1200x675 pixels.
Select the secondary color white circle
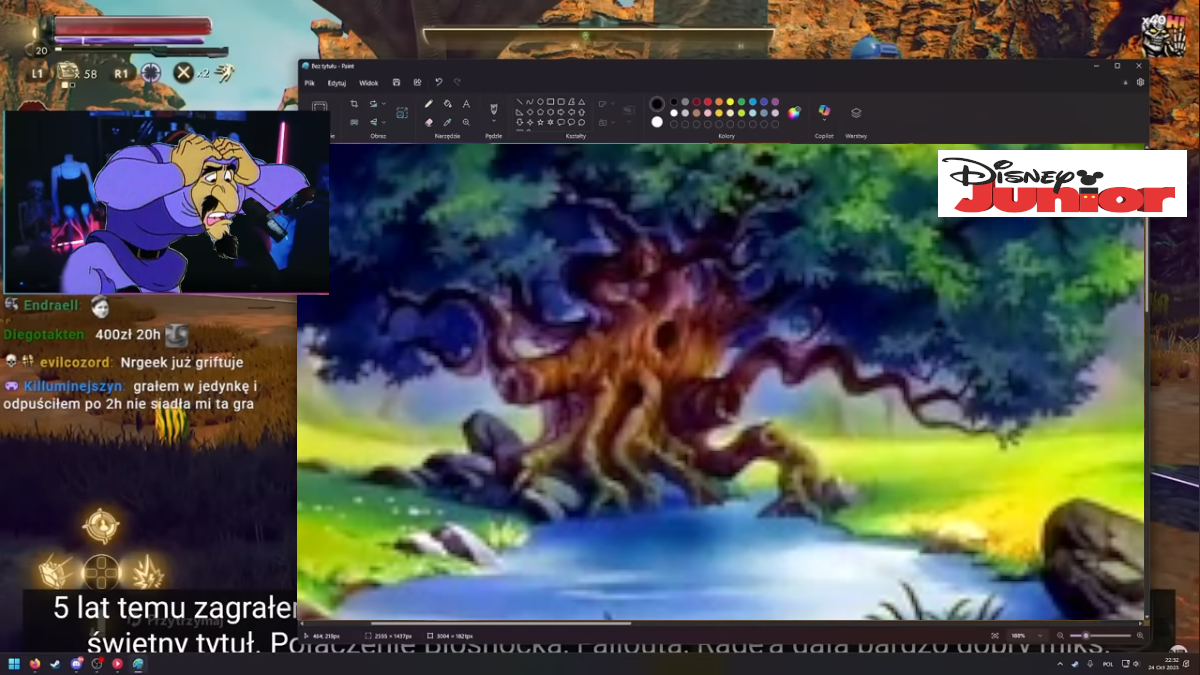coord(657,122)
